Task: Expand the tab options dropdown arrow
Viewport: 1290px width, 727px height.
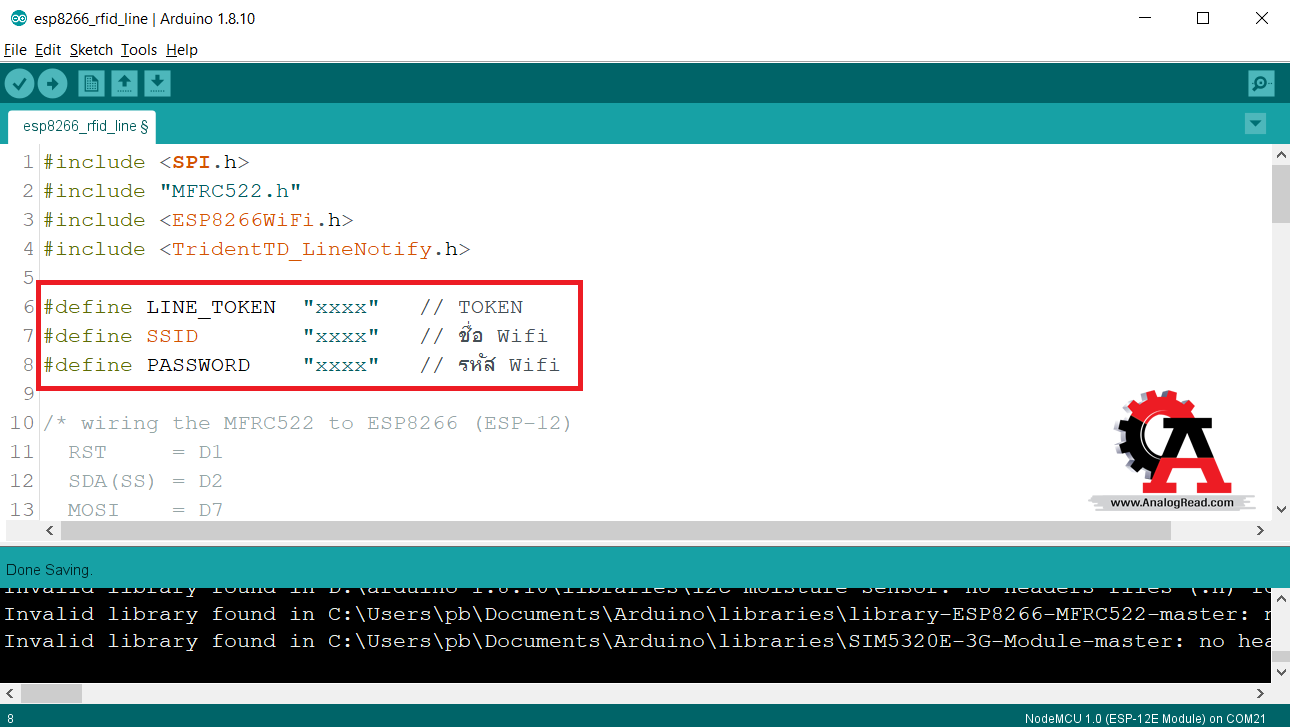Action: coord(1255,124)
